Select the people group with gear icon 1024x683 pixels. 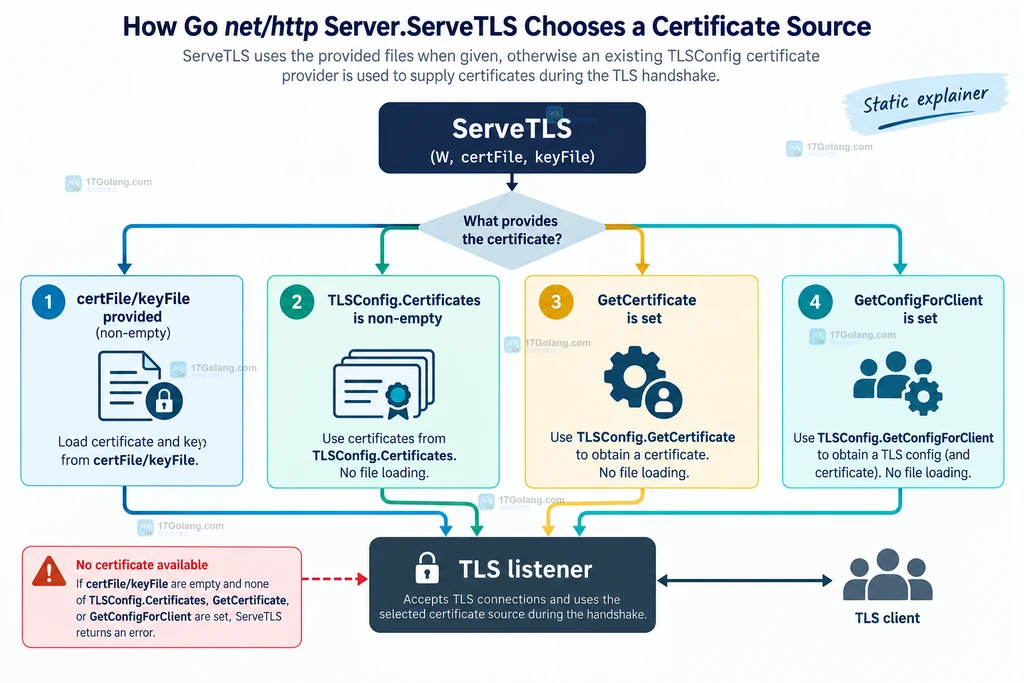point(898,383)
